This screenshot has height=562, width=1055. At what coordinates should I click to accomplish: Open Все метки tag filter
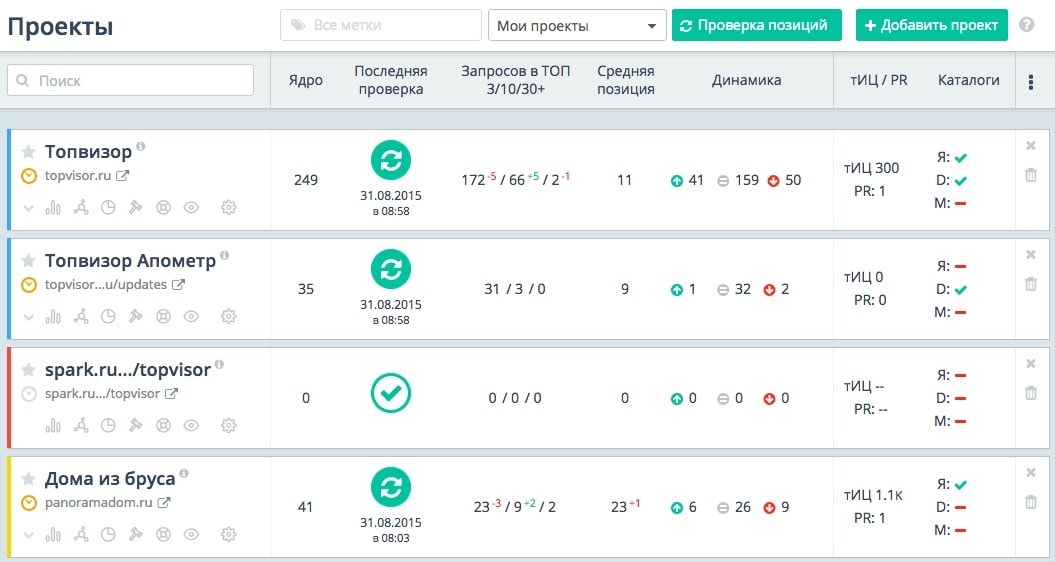[381, 26]
